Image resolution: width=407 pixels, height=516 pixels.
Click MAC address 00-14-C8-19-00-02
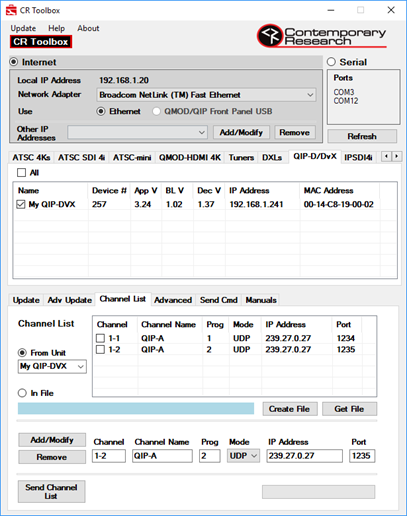[338, 204]
